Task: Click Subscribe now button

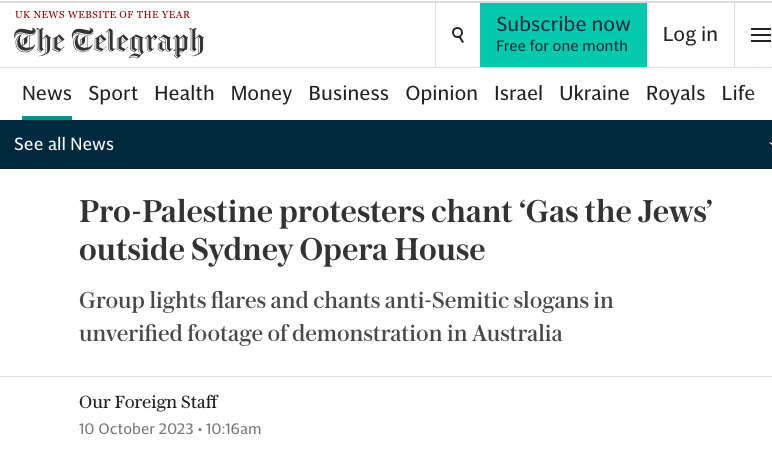Action: point(563,35)
